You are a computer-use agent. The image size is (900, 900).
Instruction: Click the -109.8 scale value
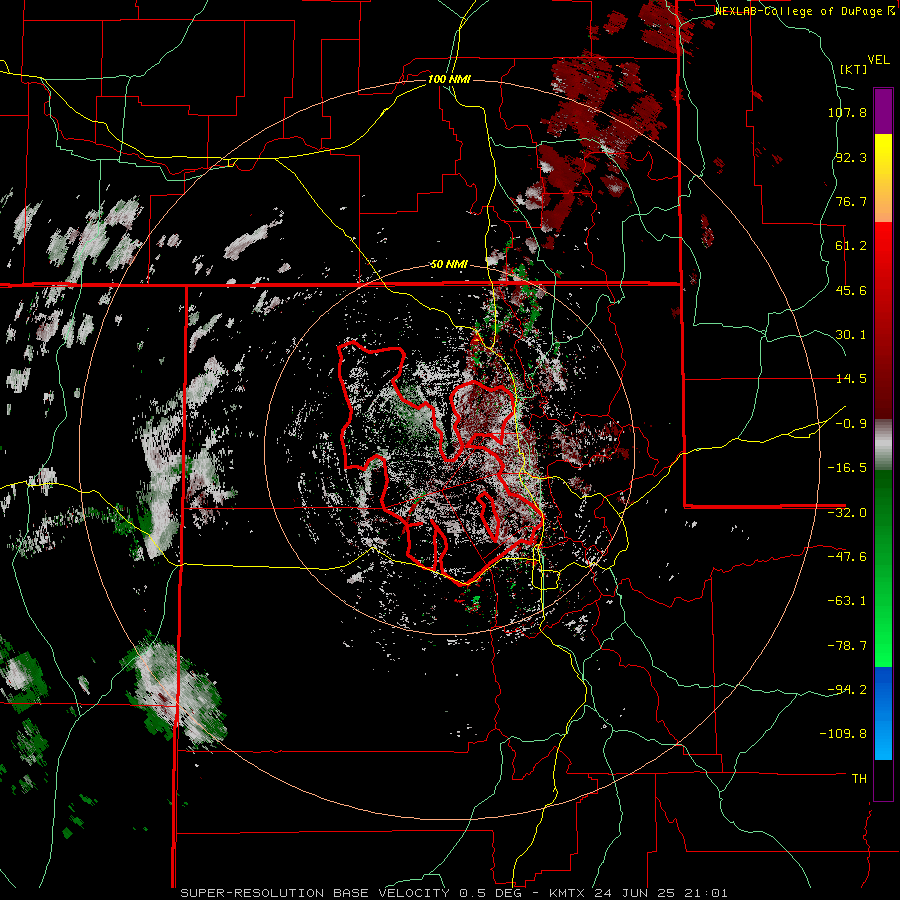point(843,734)
